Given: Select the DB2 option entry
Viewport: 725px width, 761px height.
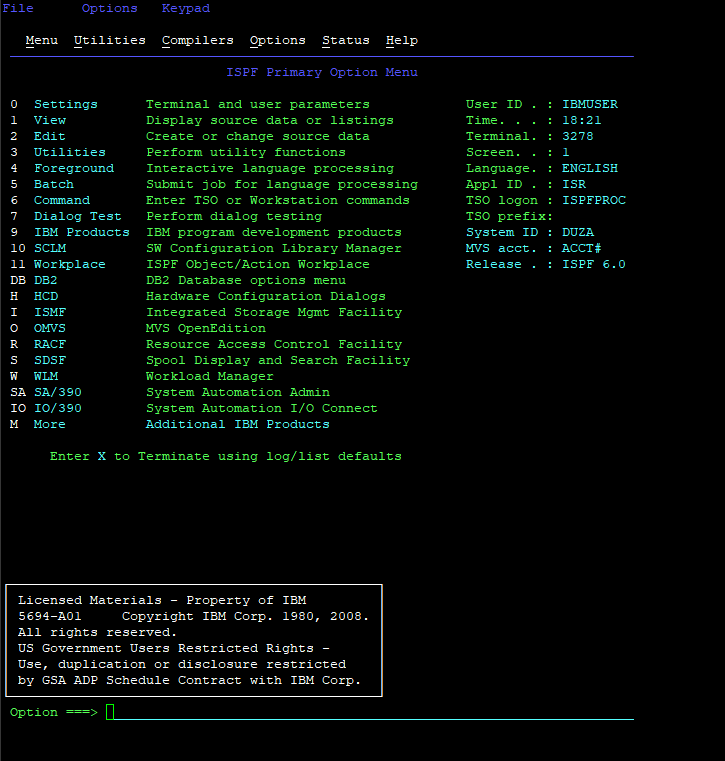Looking at the screenshot, I should tap(46, 281).
